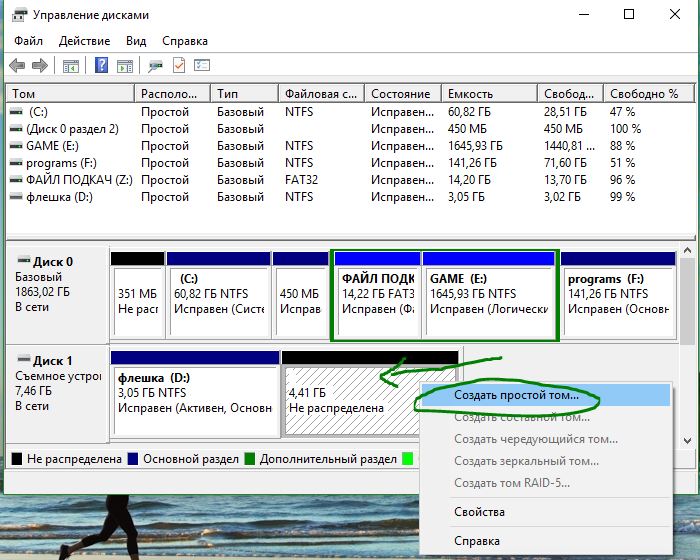Viewport: 700px width, 560px height.
Task: Open the Вид menu
Action: (x=136, y=41)
